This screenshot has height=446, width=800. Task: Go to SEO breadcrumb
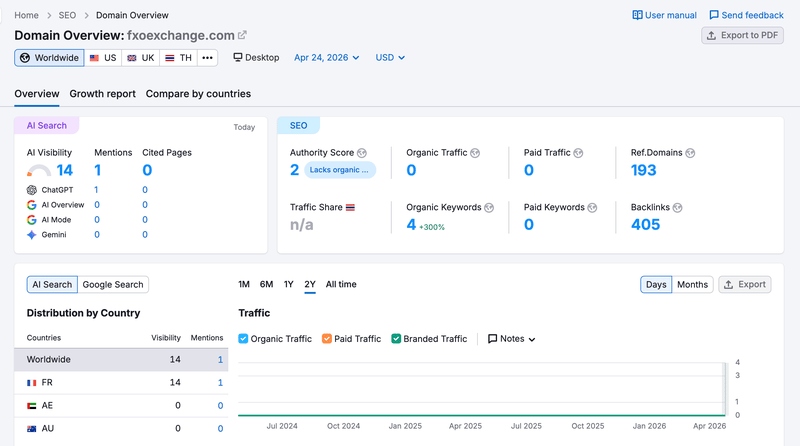point(67,15)
